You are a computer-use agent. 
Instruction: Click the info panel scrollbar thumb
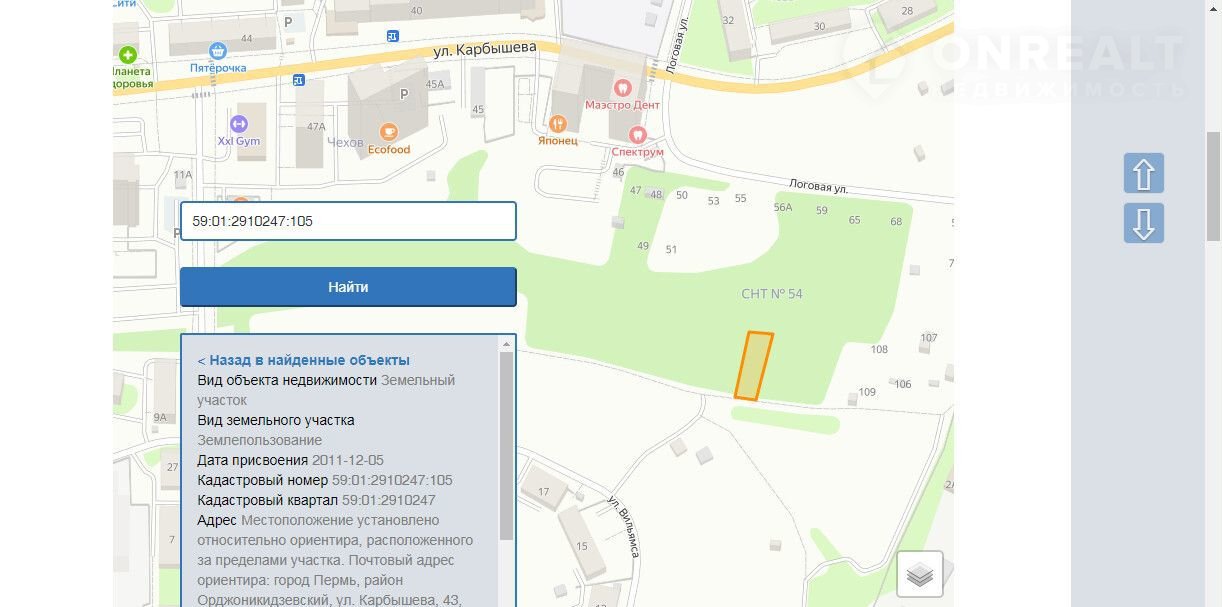(x=506, y=445)
